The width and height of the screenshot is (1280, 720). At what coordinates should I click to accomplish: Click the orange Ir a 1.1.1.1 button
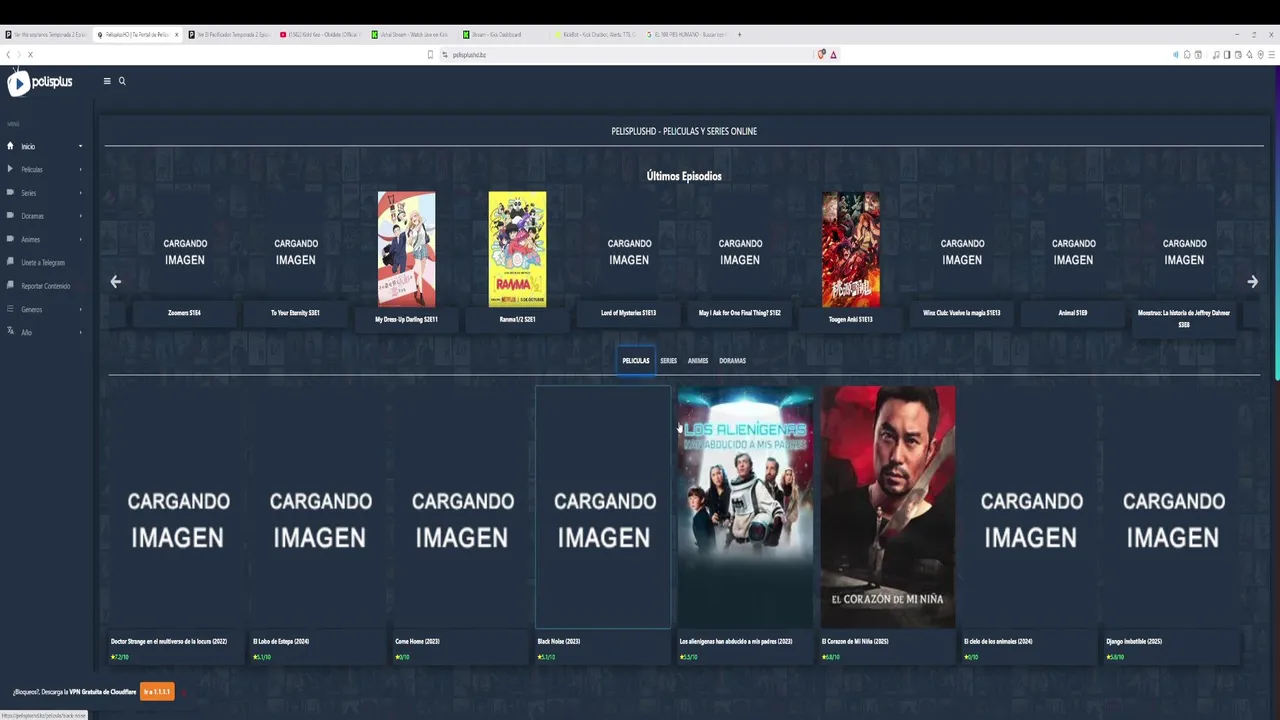(x=157, y=691)
